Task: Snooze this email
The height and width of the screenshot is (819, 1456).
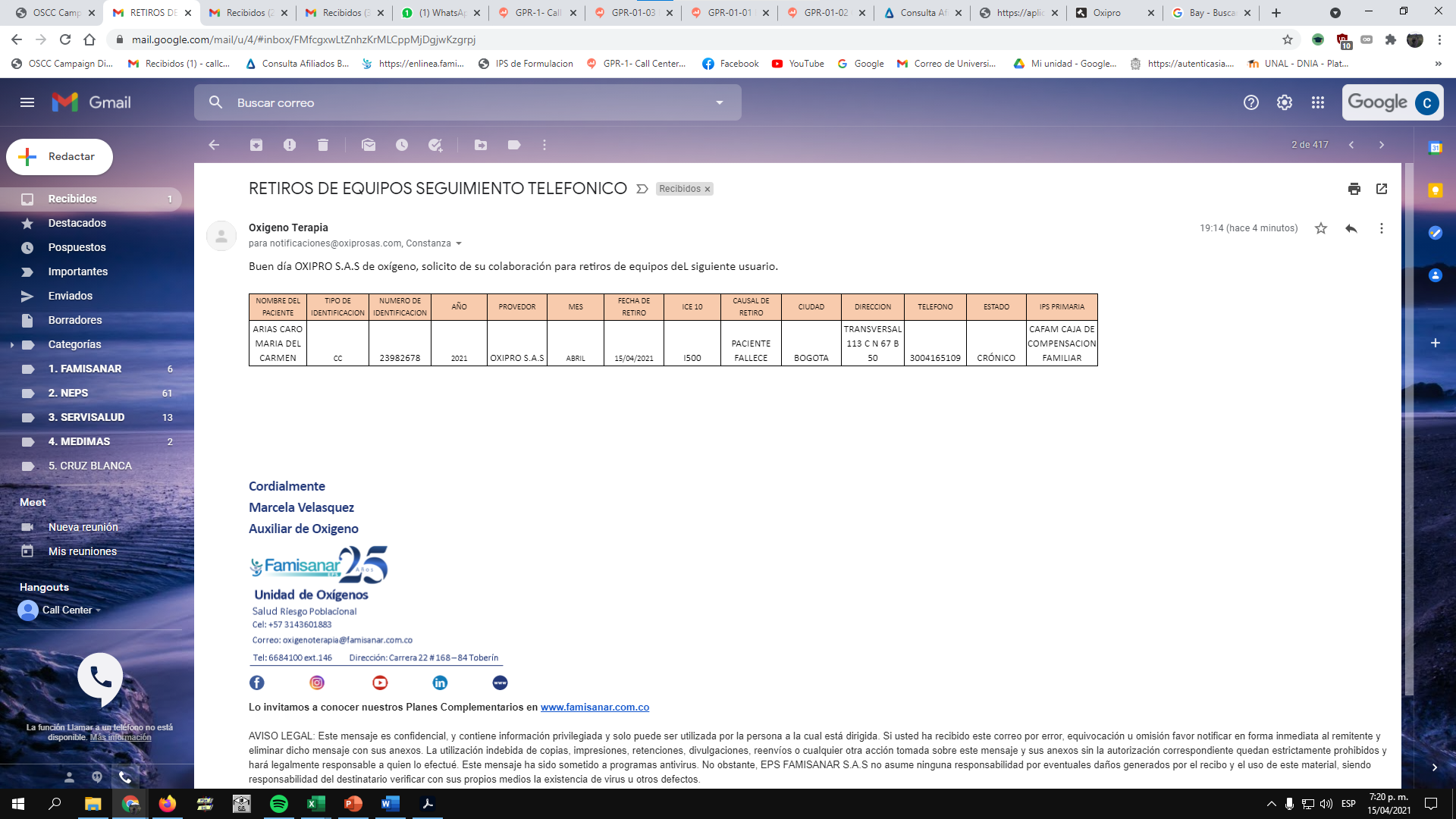Action: (402, 145)
